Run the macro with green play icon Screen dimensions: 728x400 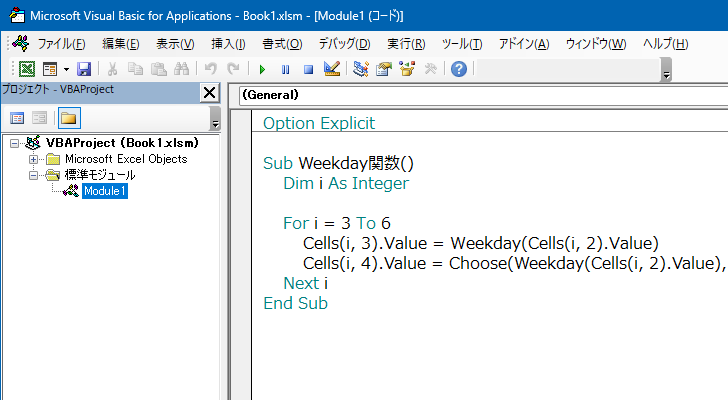pos(262,70)
